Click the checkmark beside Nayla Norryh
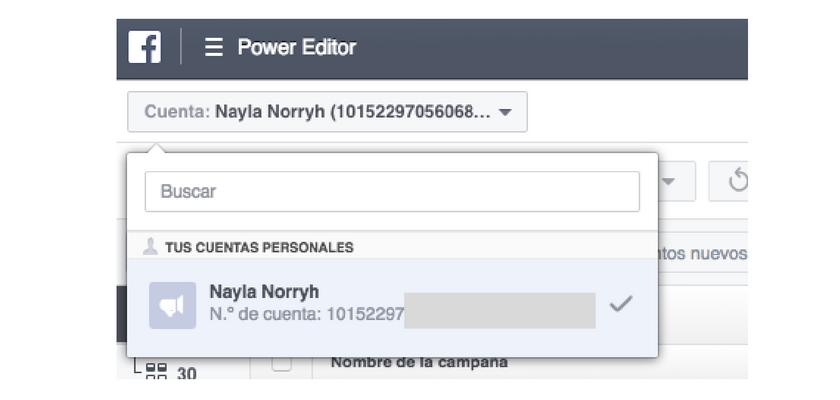This screenshot has width=840, height=400. (621, 304)
